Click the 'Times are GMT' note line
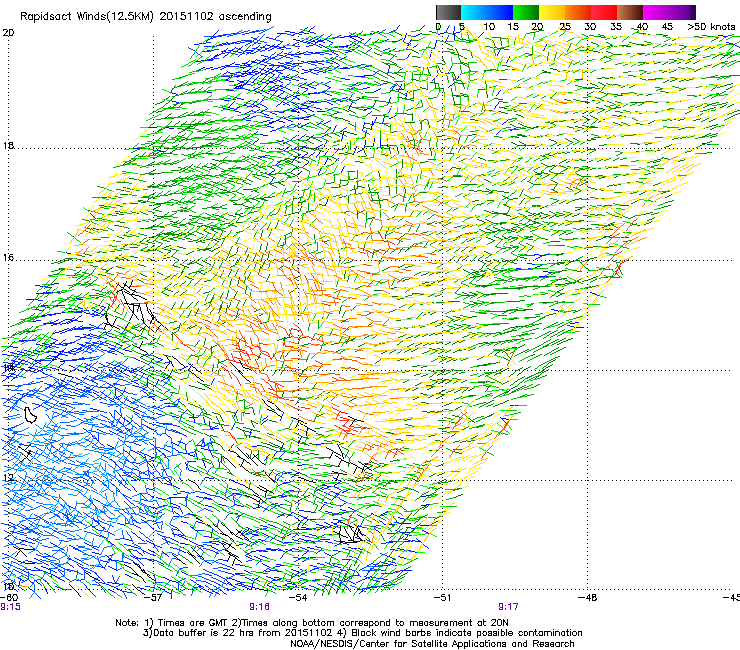This screenshot has width=740, height=650. tap(311, 623)
